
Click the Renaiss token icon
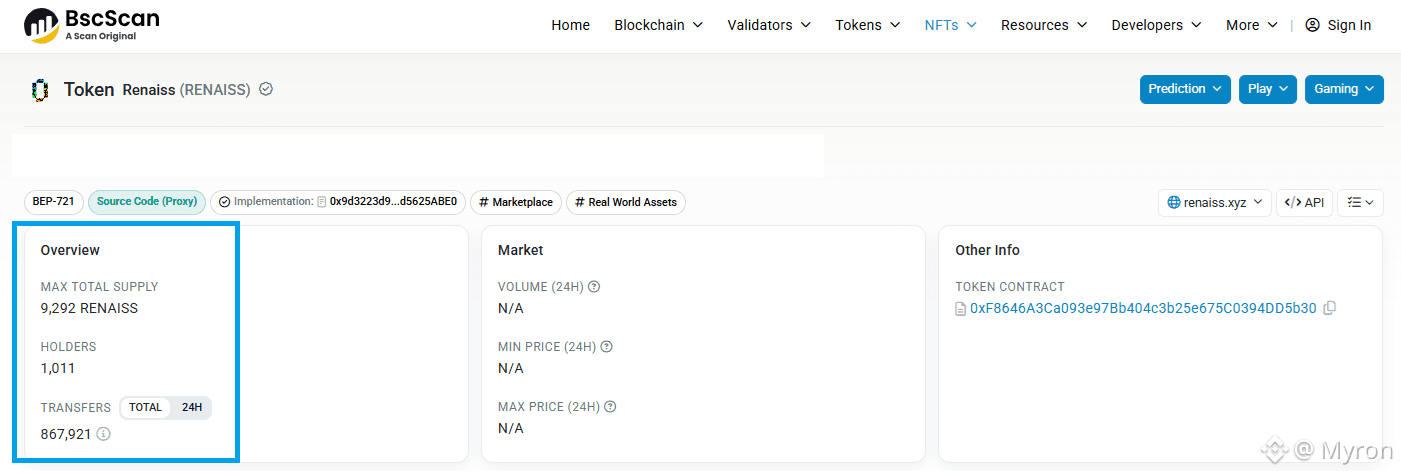click(40, 90)
